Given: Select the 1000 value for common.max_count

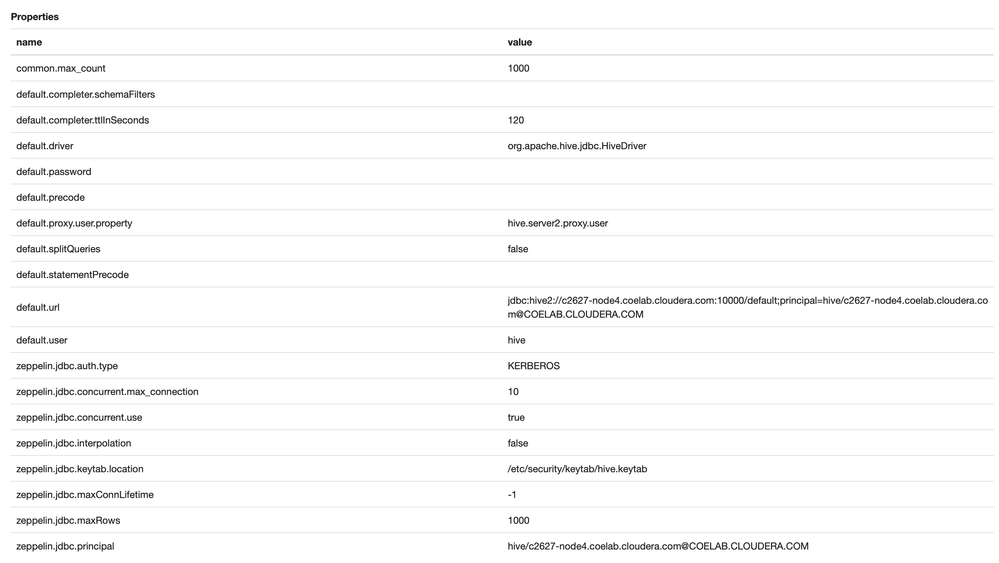Looking at the screenshot, I should [518, 68].
